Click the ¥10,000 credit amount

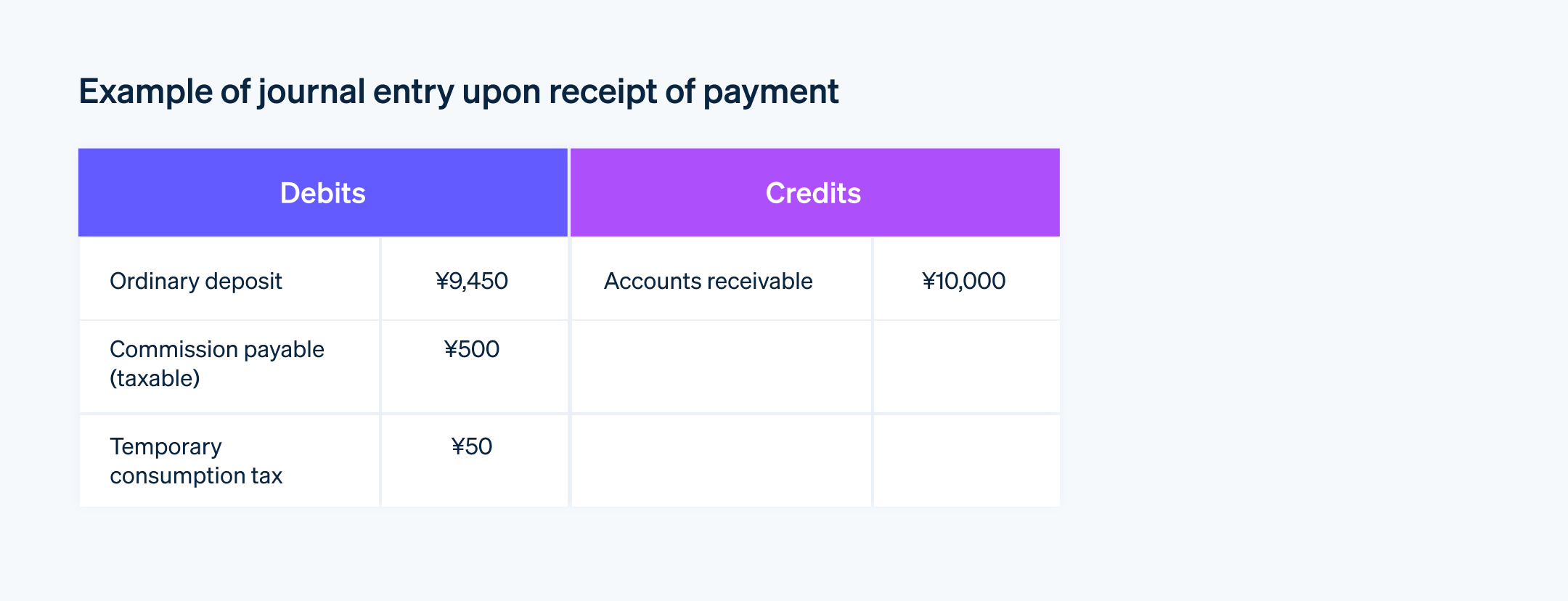[963, 281]
